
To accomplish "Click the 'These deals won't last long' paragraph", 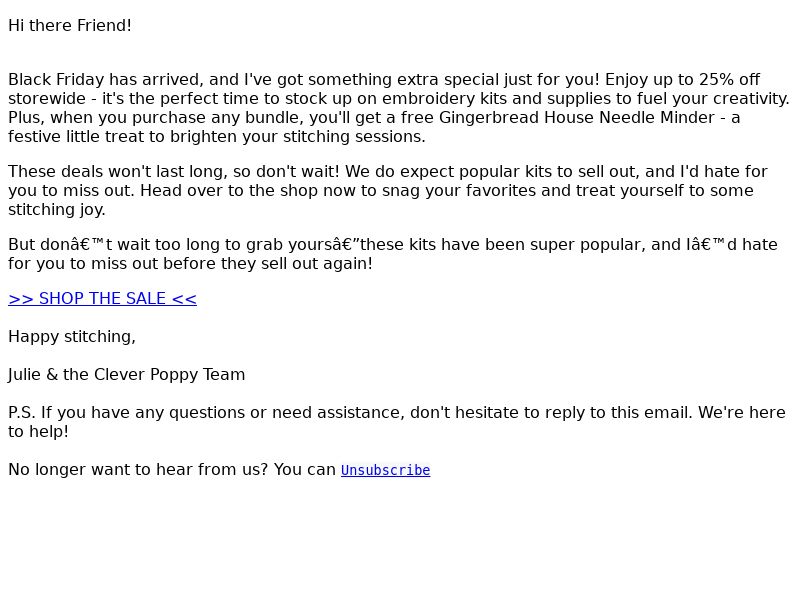I will point(388,190).
